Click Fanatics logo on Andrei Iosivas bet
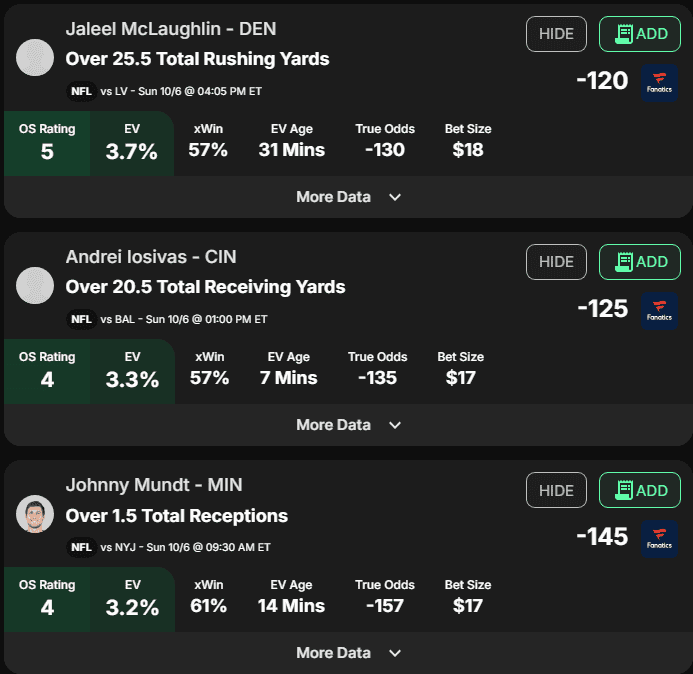The image size is (693, 674). (659, 310)
